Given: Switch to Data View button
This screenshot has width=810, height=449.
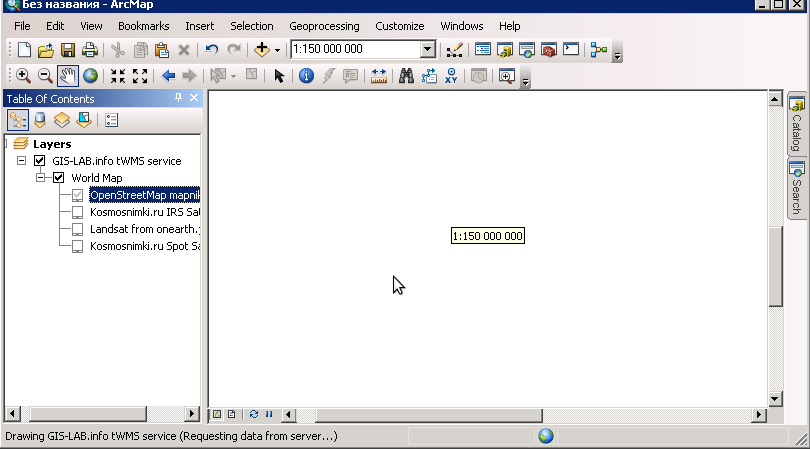Looking at the screenshot, I should [x=217, y=414].
